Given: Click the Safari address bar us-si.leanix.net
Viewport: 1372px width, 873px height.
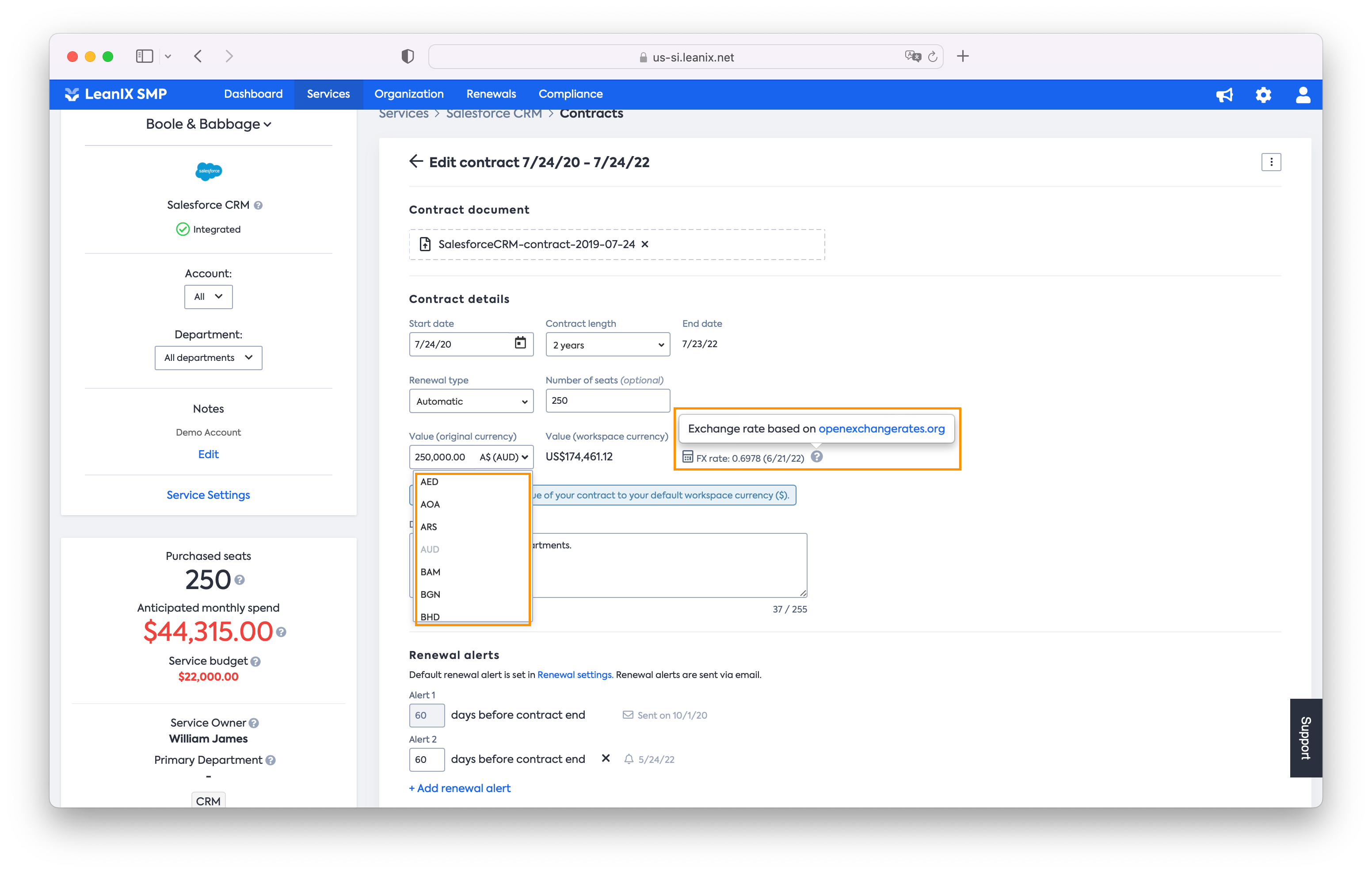Looking at the screenshot, I should pos(686,57).
